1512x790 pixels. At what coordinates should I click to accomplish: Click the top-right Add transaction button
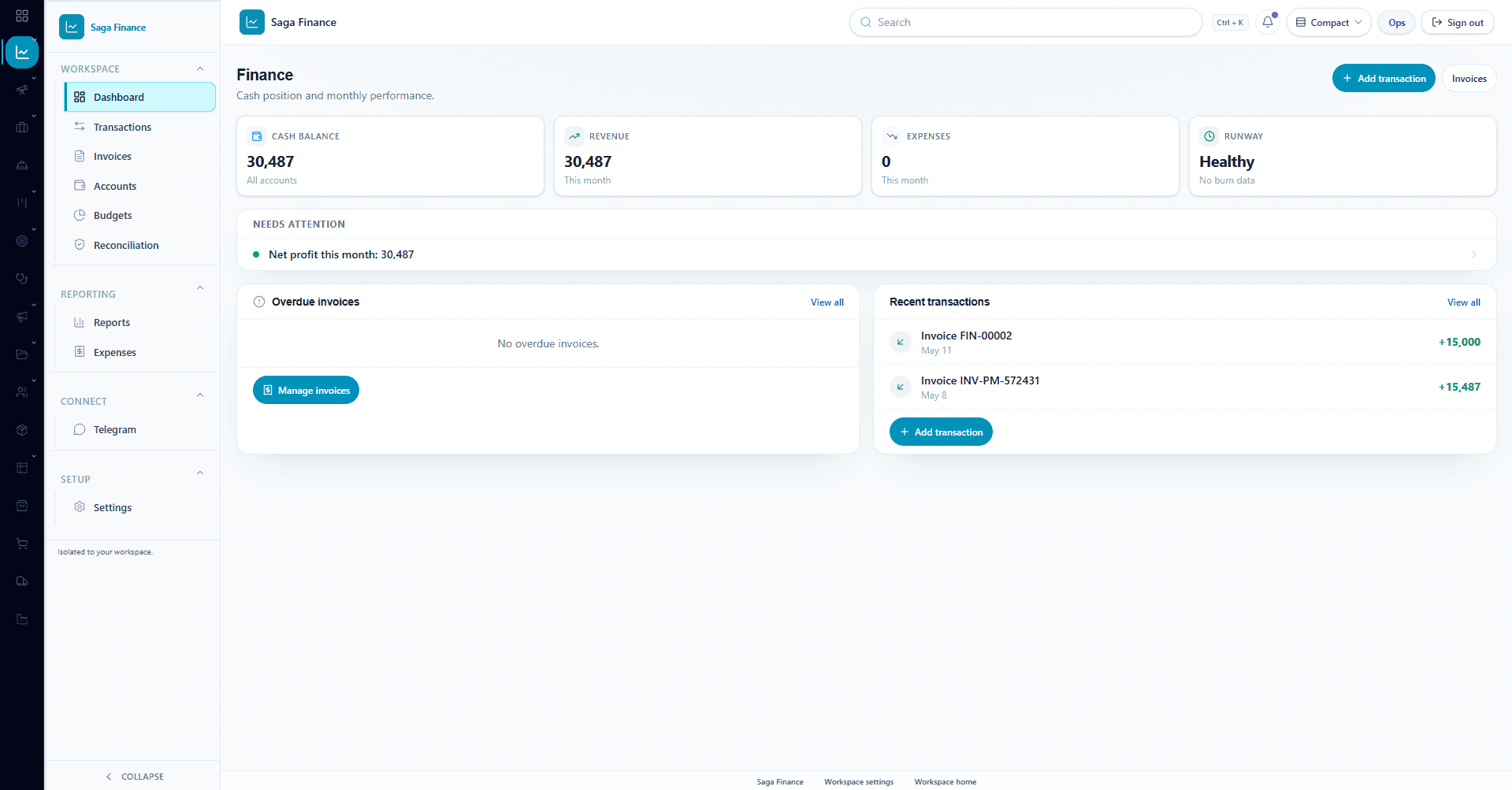point(1384,78)
